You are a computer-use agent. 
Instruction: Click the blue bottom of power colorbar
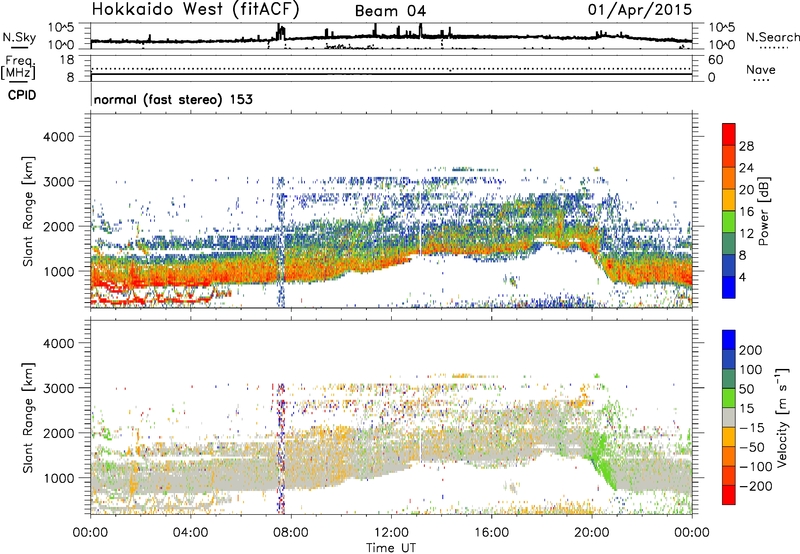pos(729,288)
